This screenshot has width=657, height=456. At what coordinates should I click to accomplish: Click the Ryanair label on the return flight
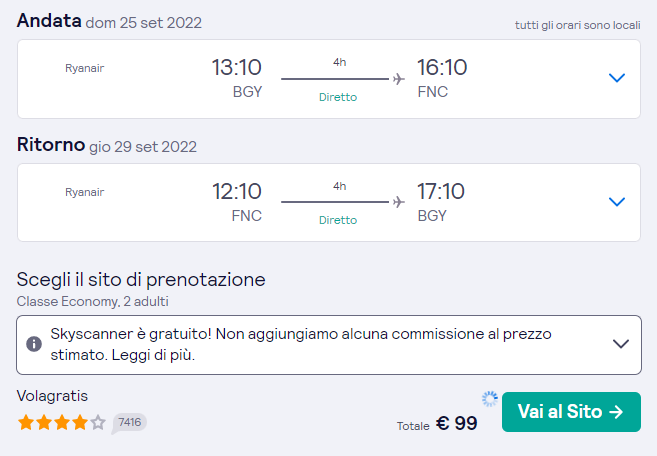[x=84, y=192]
